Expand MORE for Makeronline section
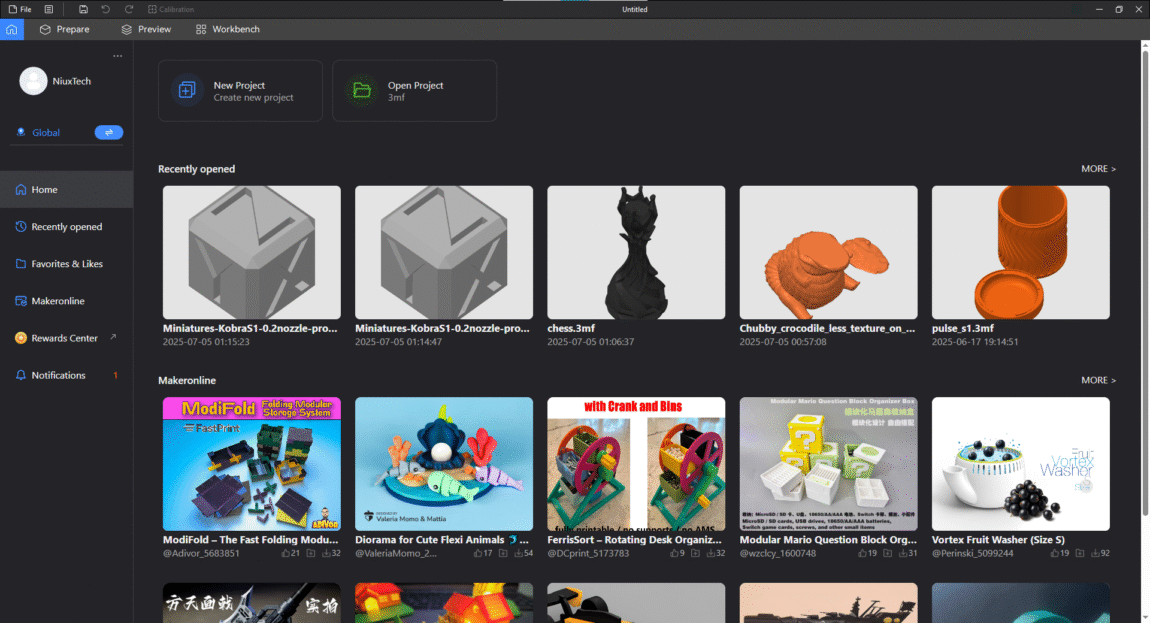1150x623 pixels. tap(1098, 380)
